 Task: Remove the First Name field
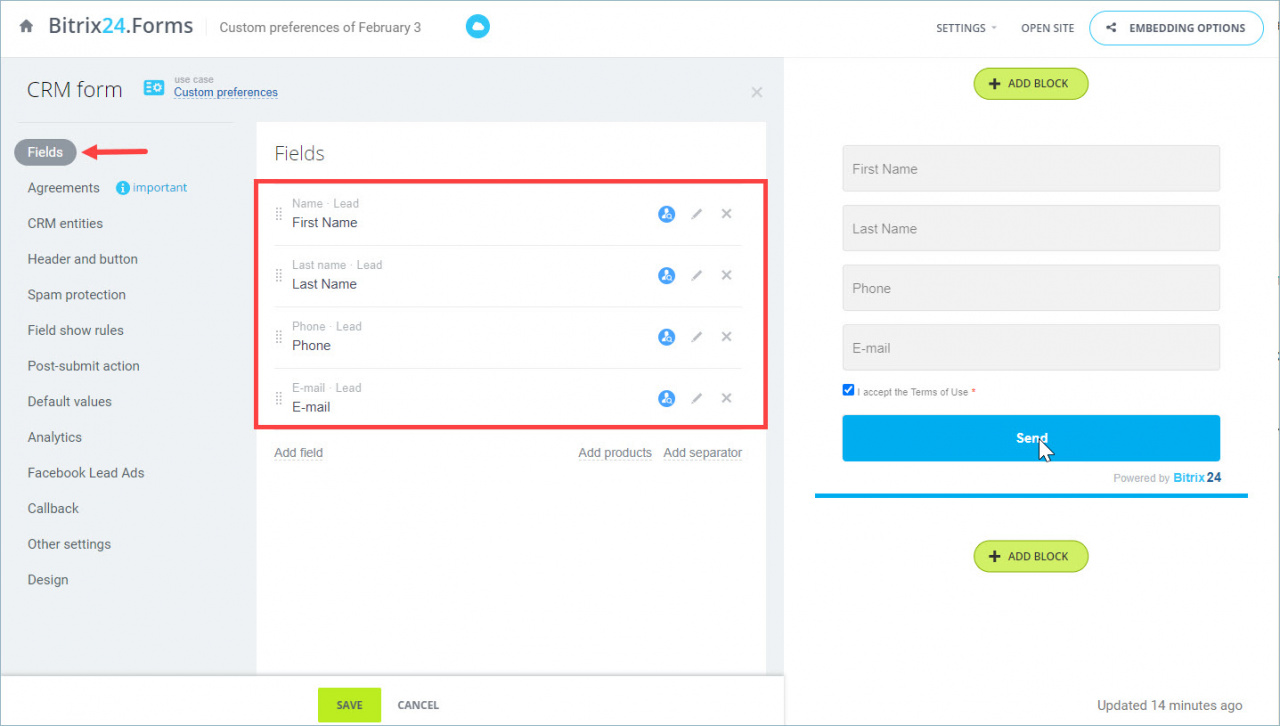[x=727, y=213]
